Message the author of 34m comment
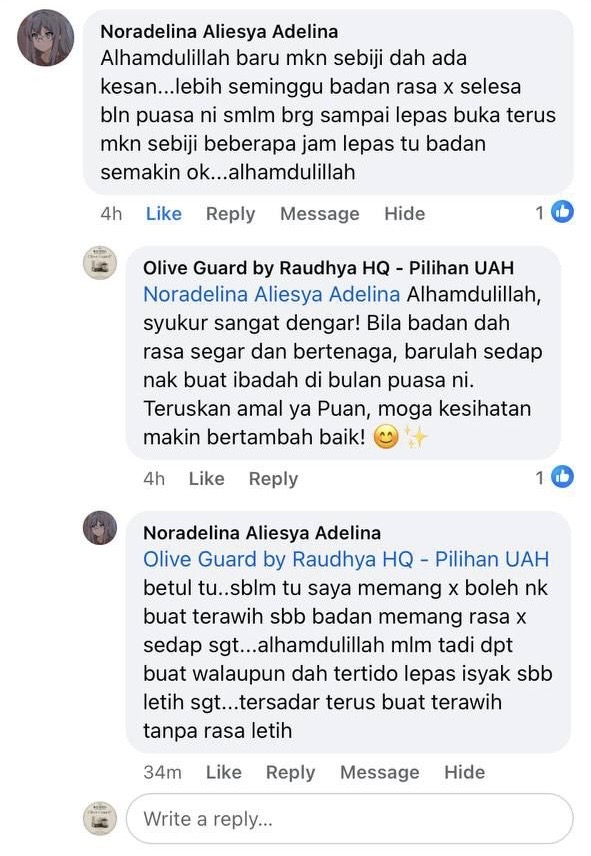Screen dimensions: 591x856 click(x=380, y=772)
